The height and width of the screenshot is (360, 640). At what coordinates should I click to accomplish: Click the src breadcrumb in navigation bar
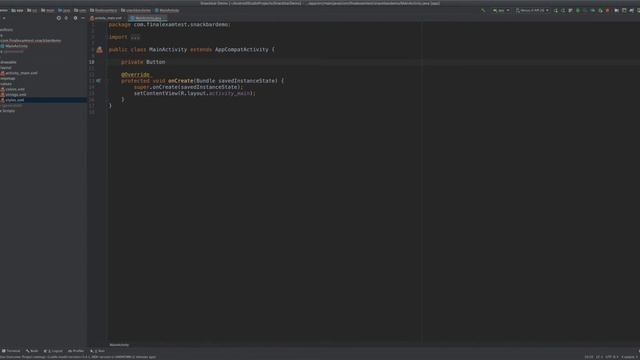pyautogui.click(x=32, y=10)
